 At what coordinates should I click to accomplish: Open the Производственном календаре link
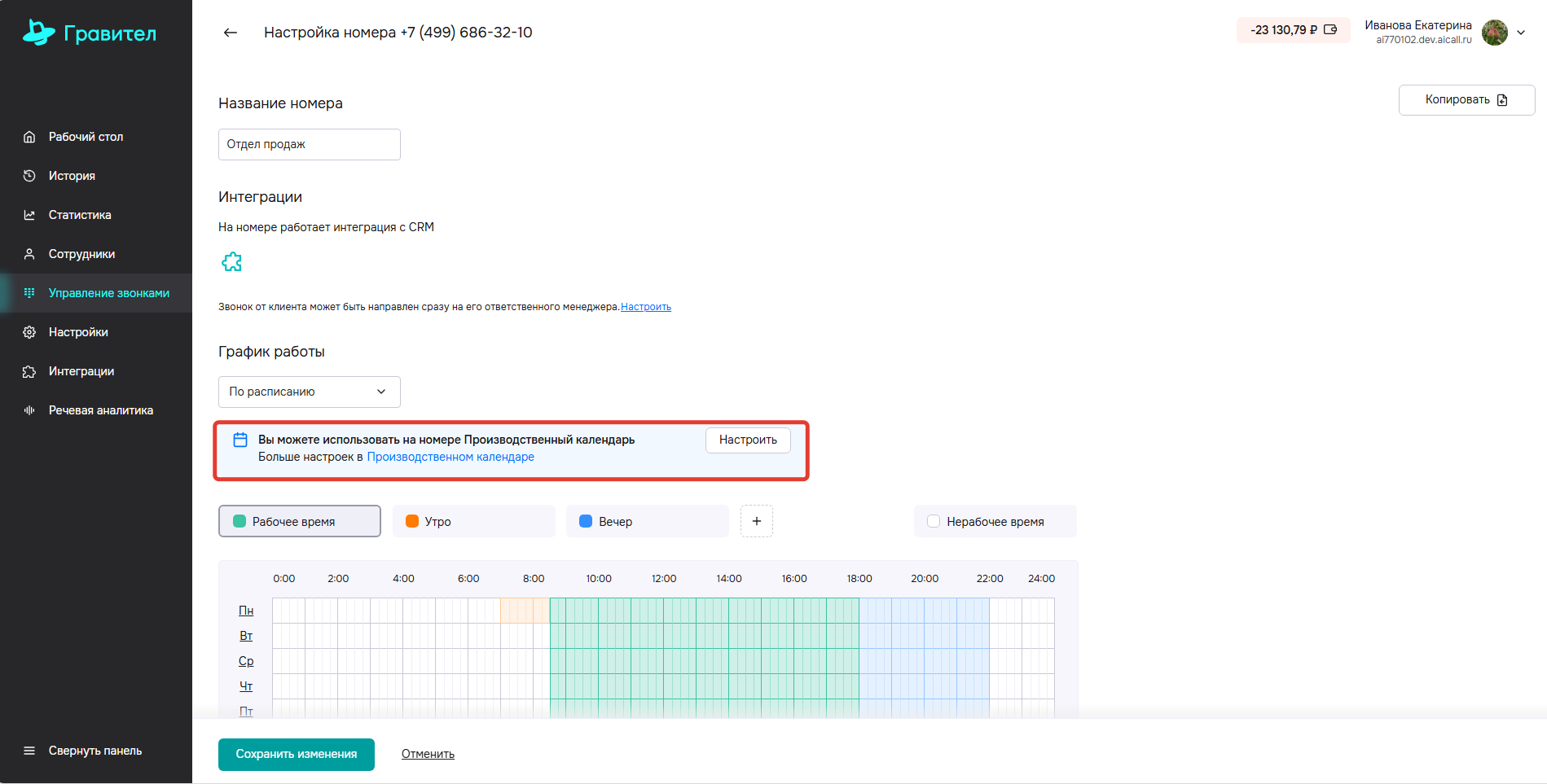[450, 457]
